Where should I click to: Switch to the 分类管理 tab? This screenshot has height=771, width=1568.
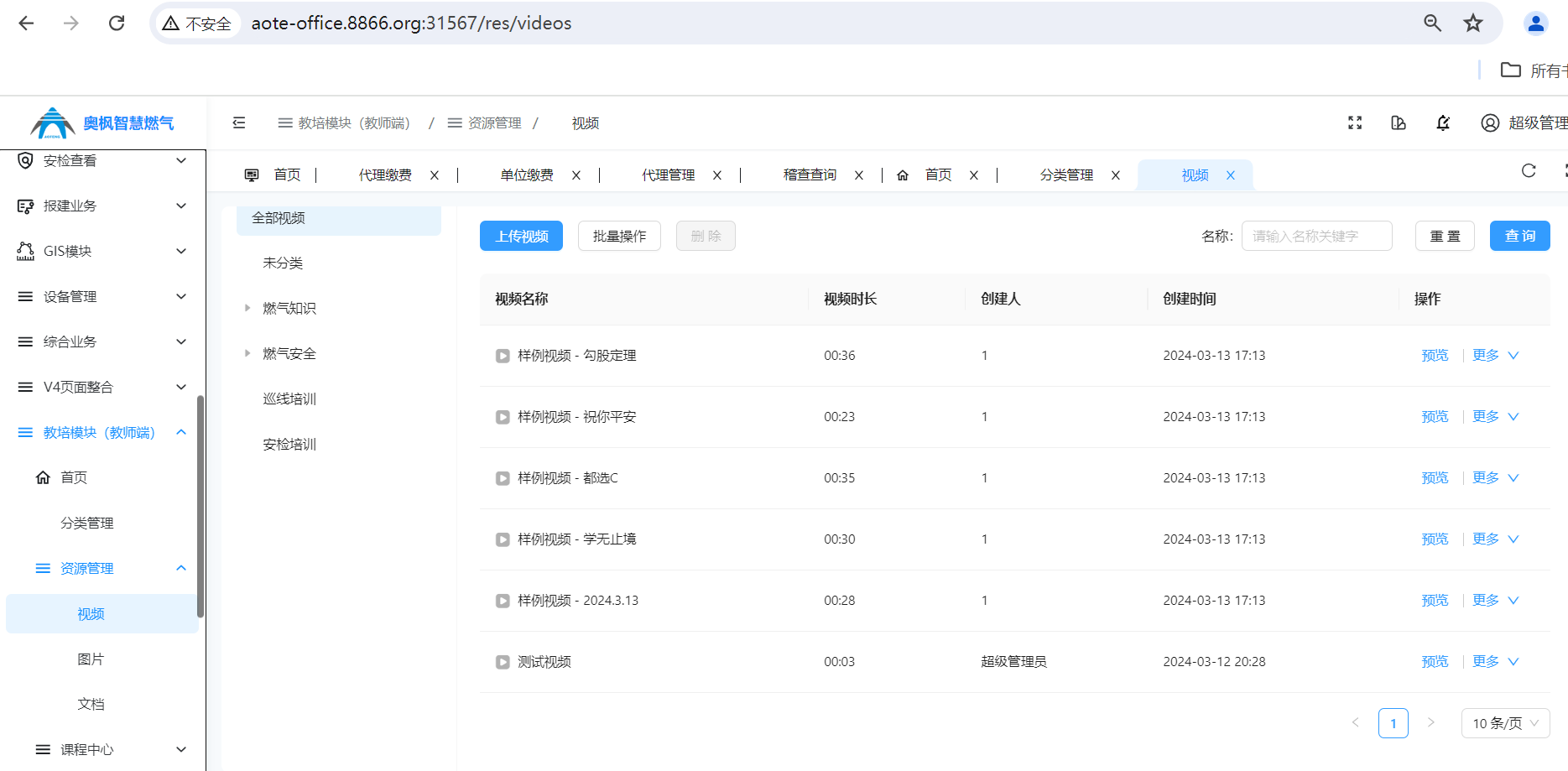(1066, 175)
